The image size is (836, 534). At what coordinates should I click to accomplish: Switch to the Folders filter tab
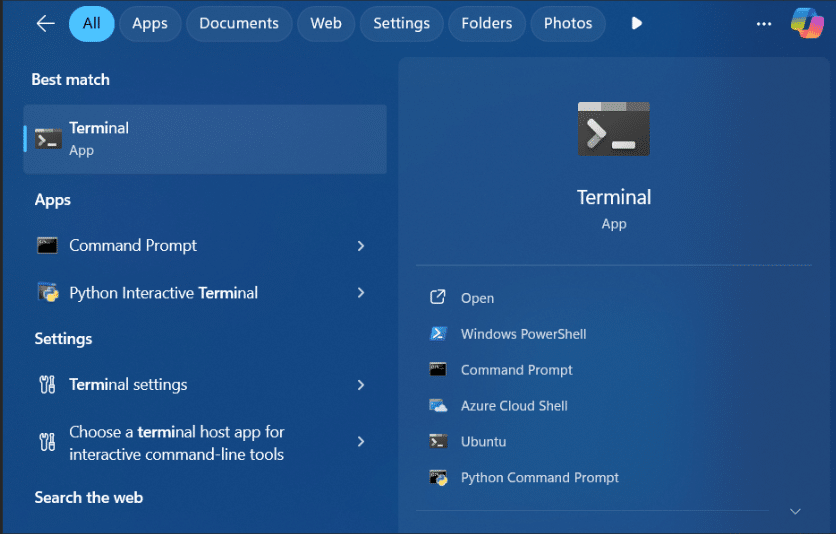[487, 23]
